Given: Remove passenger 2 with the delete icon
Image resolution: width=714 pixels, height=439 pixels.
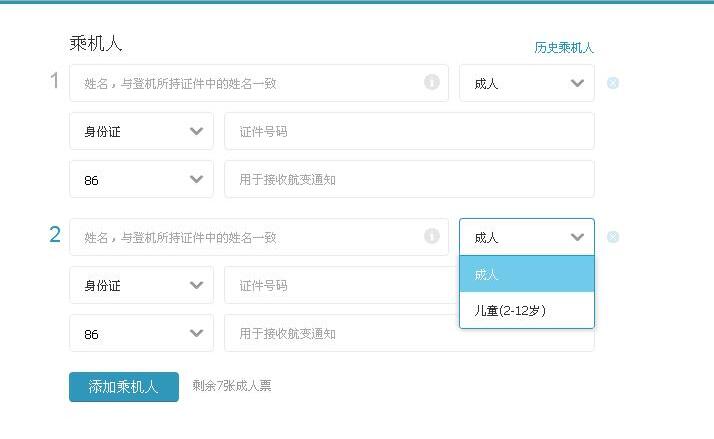Looking at the screenshot, I should click(x=613, y=237).
